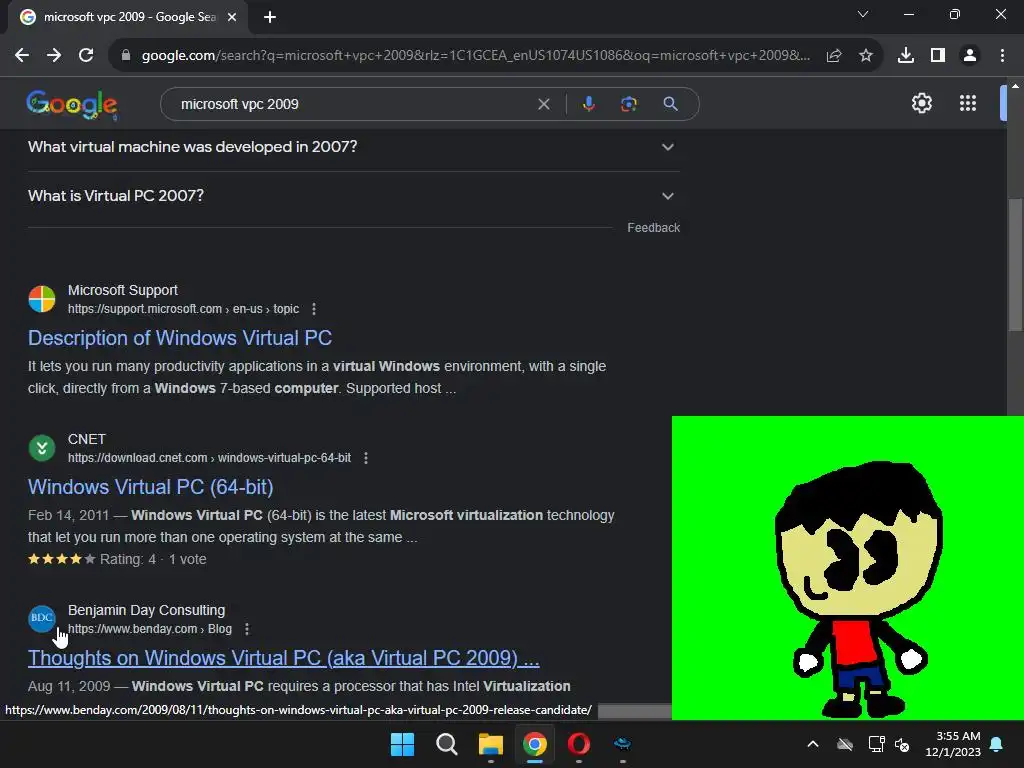Click the 'Benjamin Day Consulting' site name
Screen dimensions: 1024x768
pyautogui.click(x=146, y=610)
